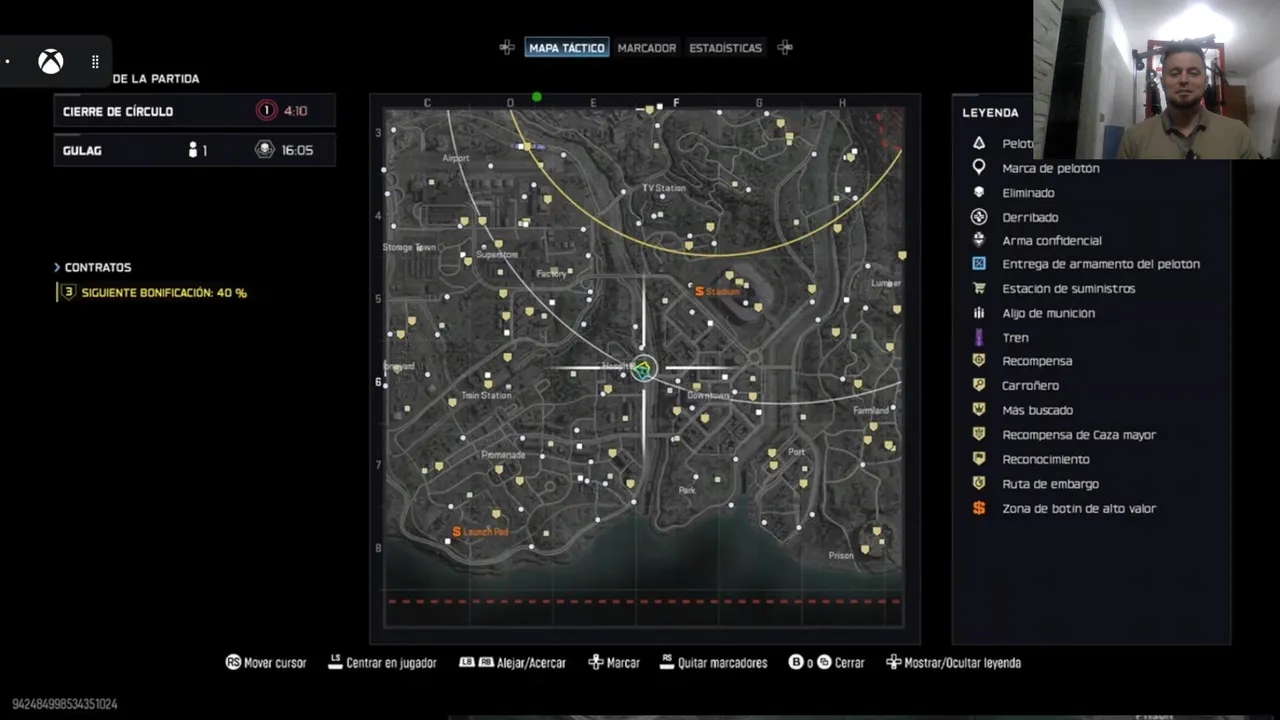The image size is (1280, 720).
Task: Click Centrar en jugador hint
Action: click(382, 662)
